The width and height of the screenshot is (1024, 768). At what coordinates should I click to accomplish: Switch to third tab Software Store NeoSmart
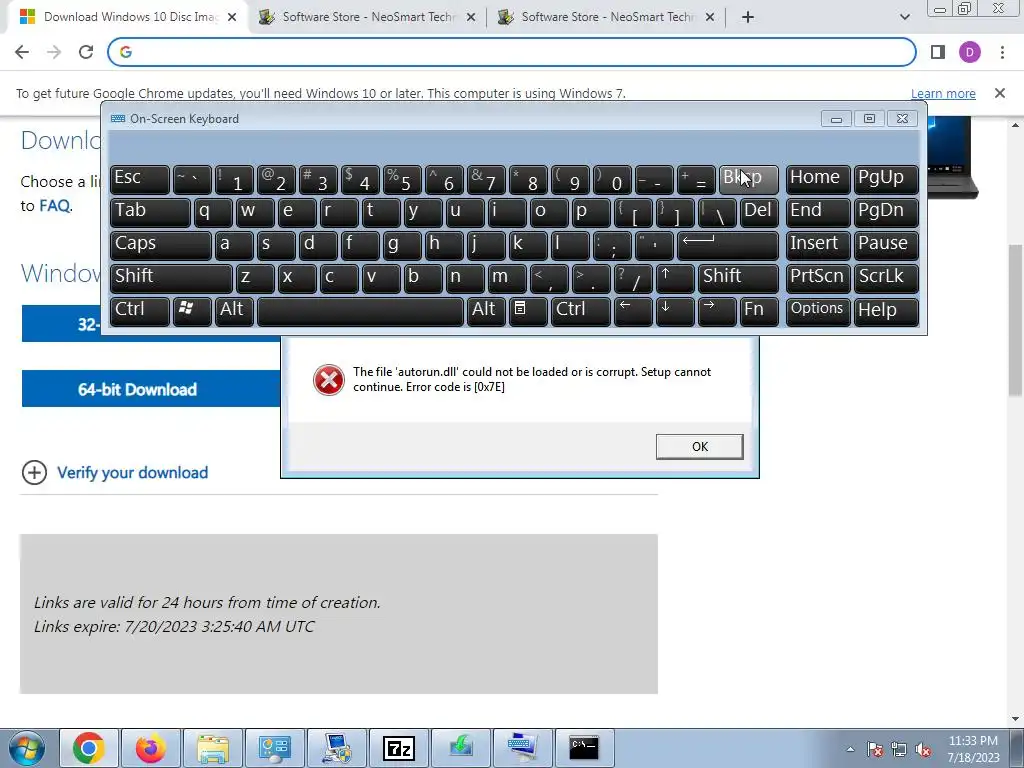tap(607, 17)
